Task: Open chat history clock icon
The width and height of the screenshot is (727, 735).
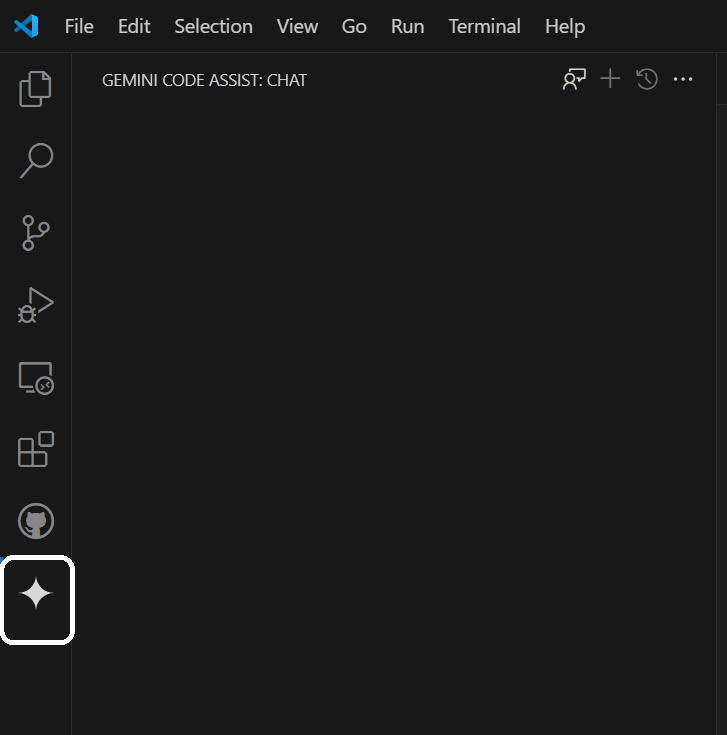Action: (x=647, y=79)
